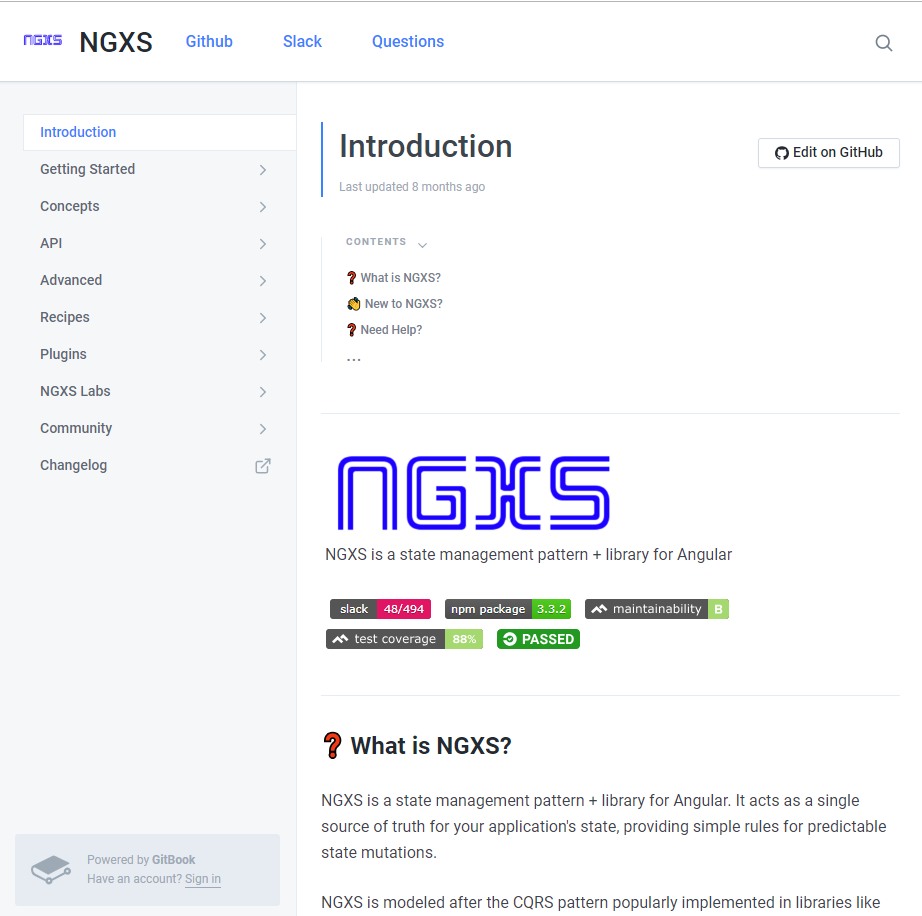Click the test coverage 88% badge
This screenshot has width=922, height=916.
click(x=404, y=639)
